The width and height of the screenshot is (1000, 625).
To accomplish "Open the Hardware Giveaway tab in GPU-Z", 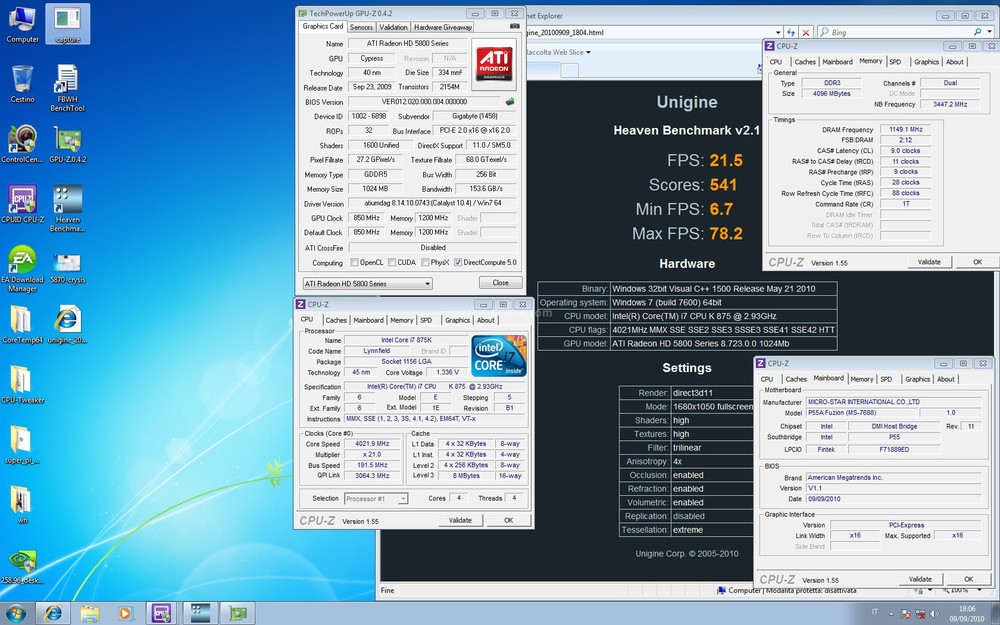I will 443,27.
